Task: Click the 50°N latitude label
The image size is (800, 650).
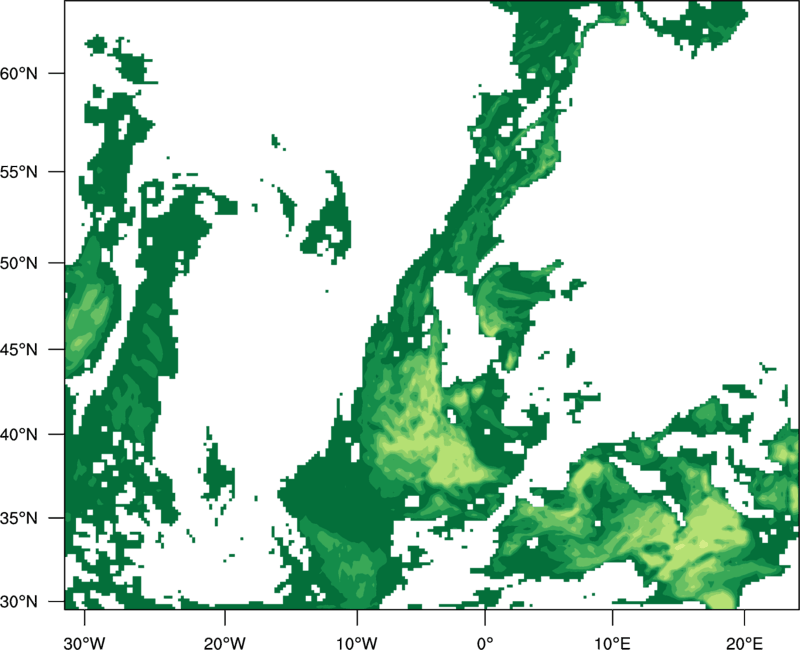Action: 19,263
